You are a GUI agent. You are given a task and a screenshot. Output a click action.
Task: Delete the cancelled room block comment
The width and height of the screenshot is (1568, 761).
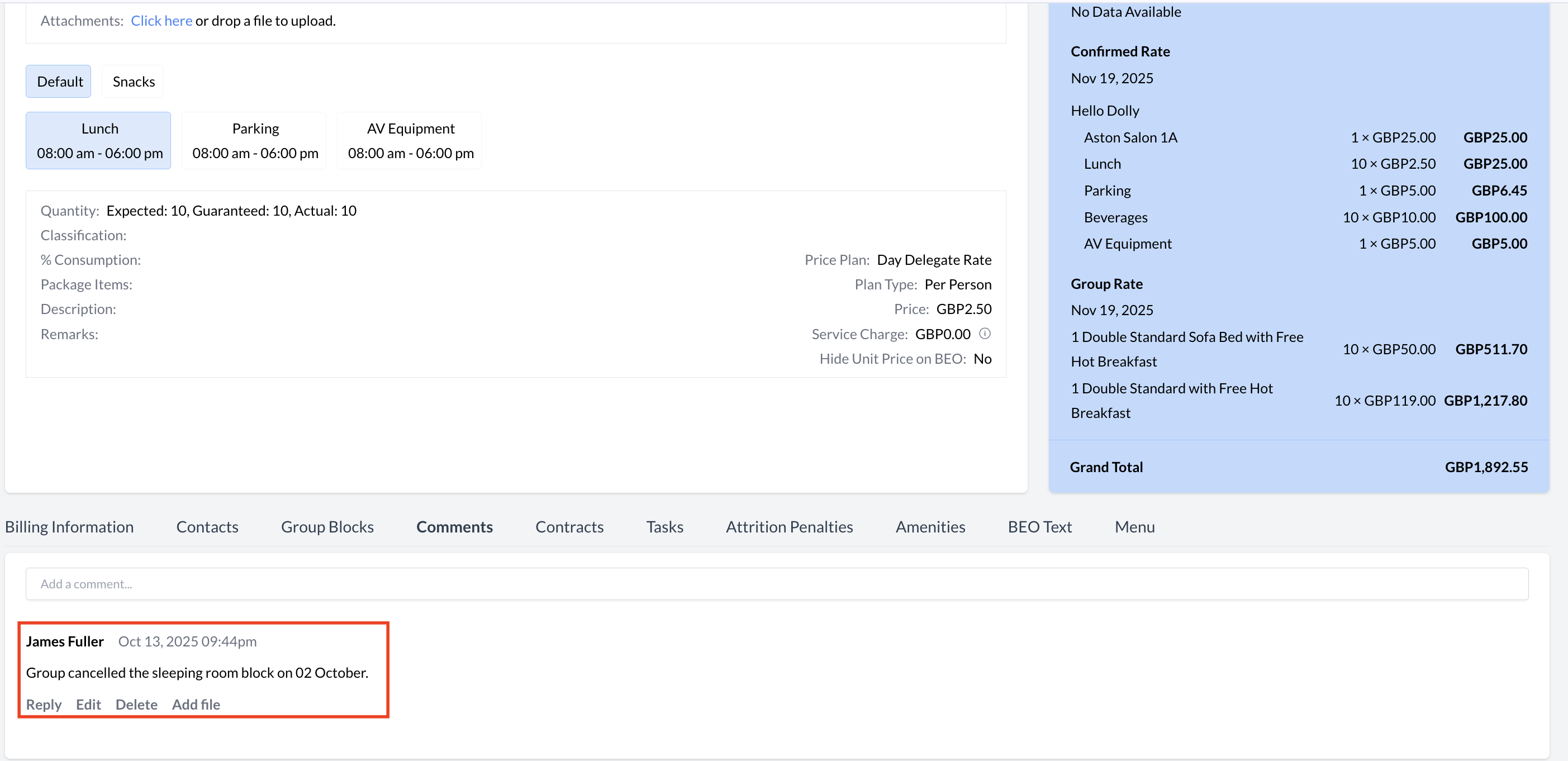pos(136,705)
